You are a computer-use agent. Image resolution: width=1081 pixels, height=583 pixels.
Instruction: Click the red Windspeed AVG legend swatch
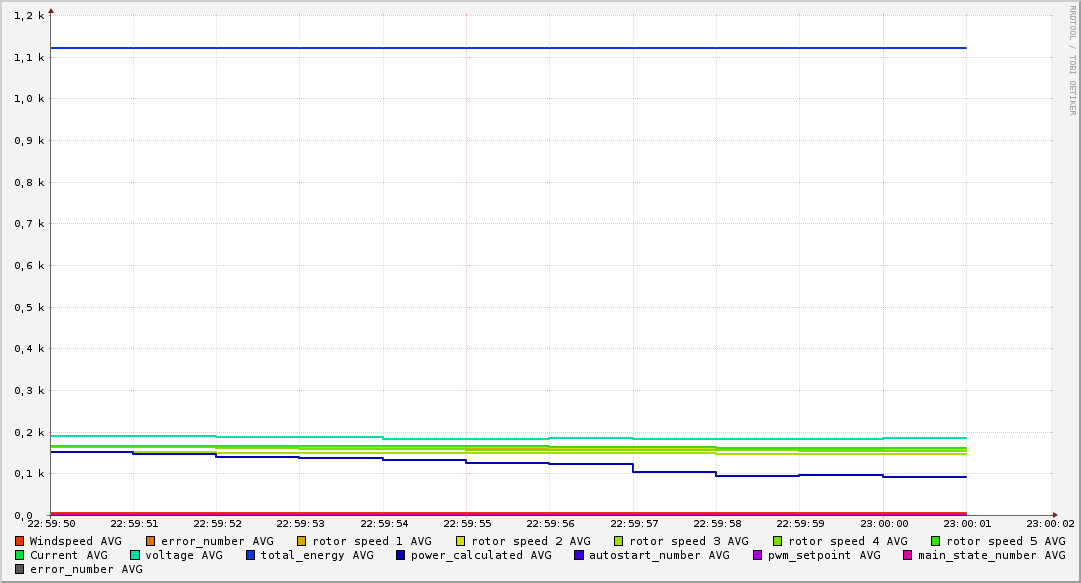20,541
